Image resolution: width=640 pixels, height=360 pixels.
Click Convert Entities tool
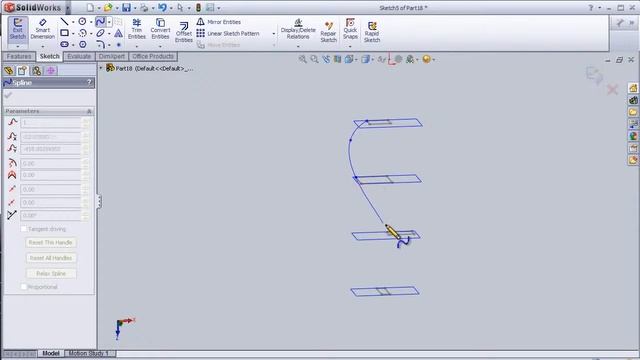point(160,29)
